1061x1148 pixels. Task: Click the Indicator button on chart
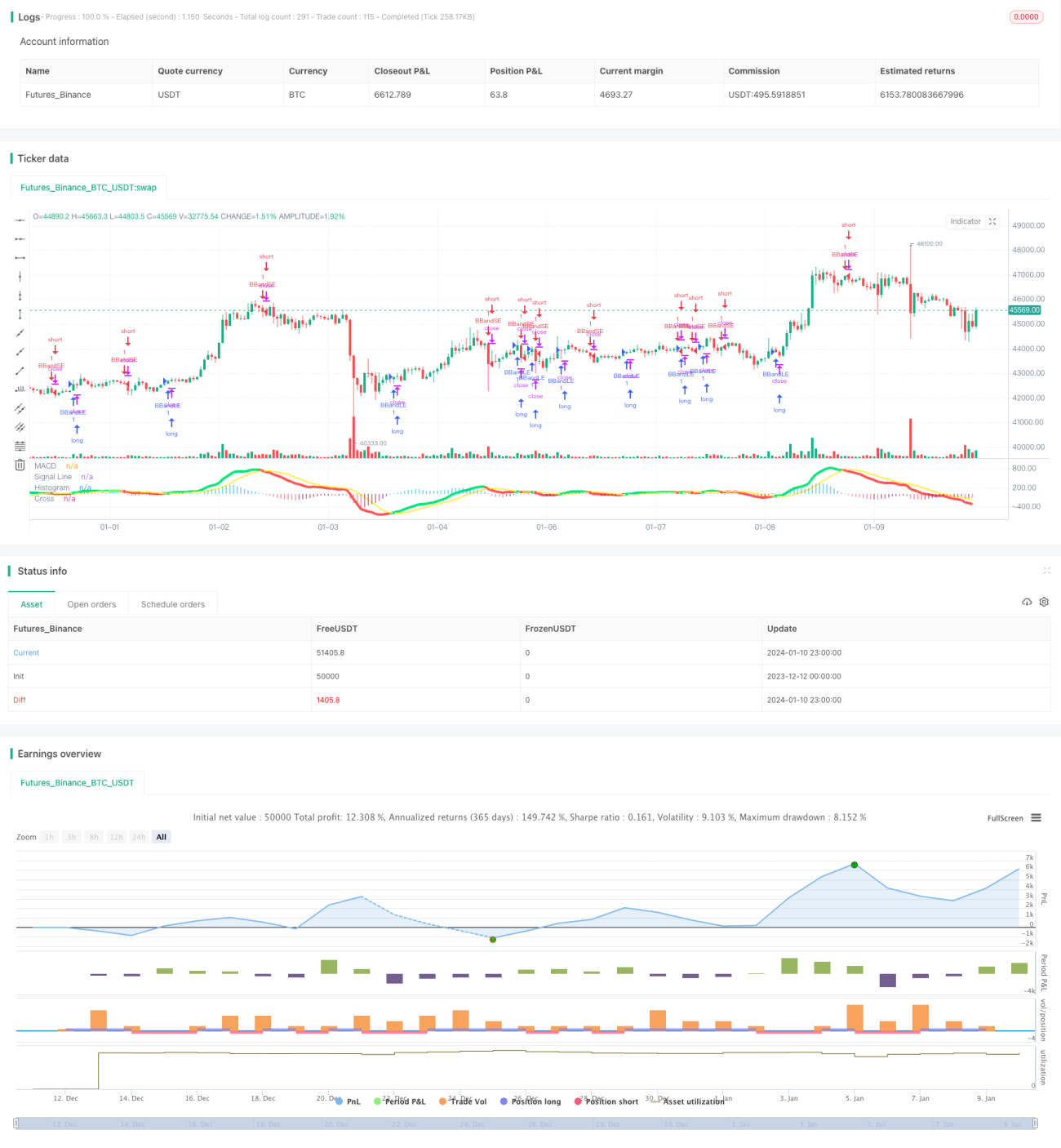click(966, 221)
